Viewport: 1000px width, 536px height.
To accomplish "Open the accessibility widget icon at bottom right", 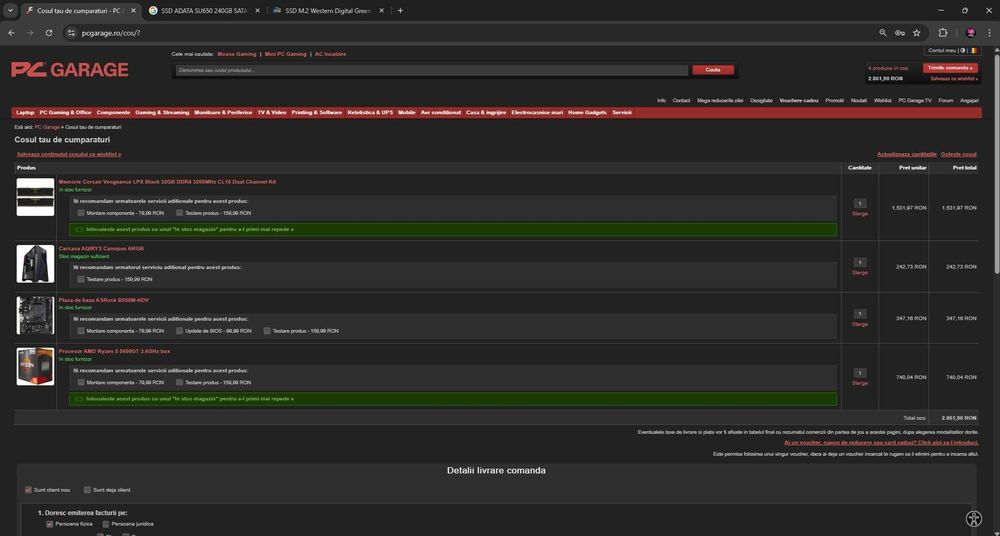I will pyautogui.click(x=974, y=518).
